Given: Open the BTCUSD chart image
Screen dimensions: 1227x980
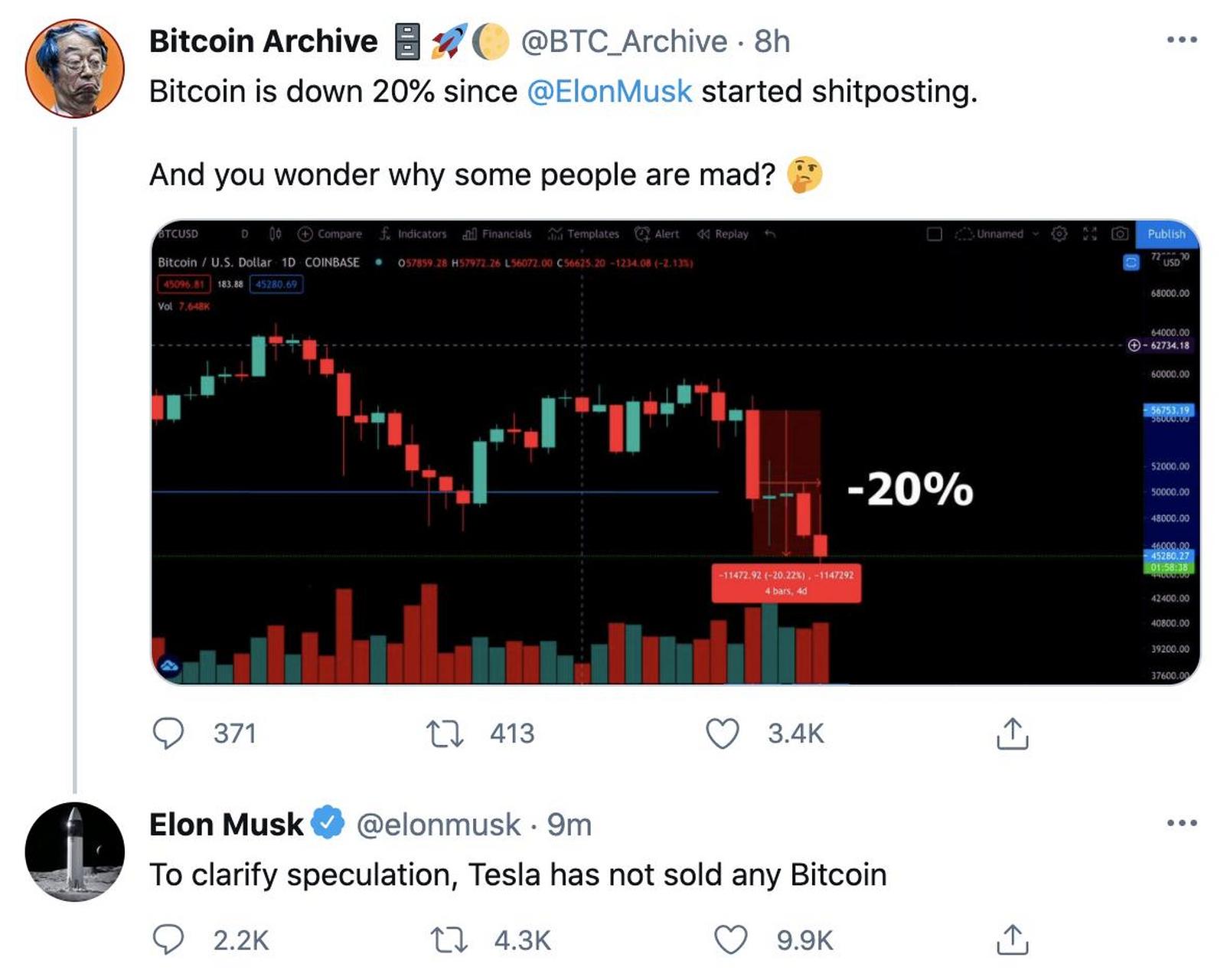Looking at the screenshot, I should [676, 452].
